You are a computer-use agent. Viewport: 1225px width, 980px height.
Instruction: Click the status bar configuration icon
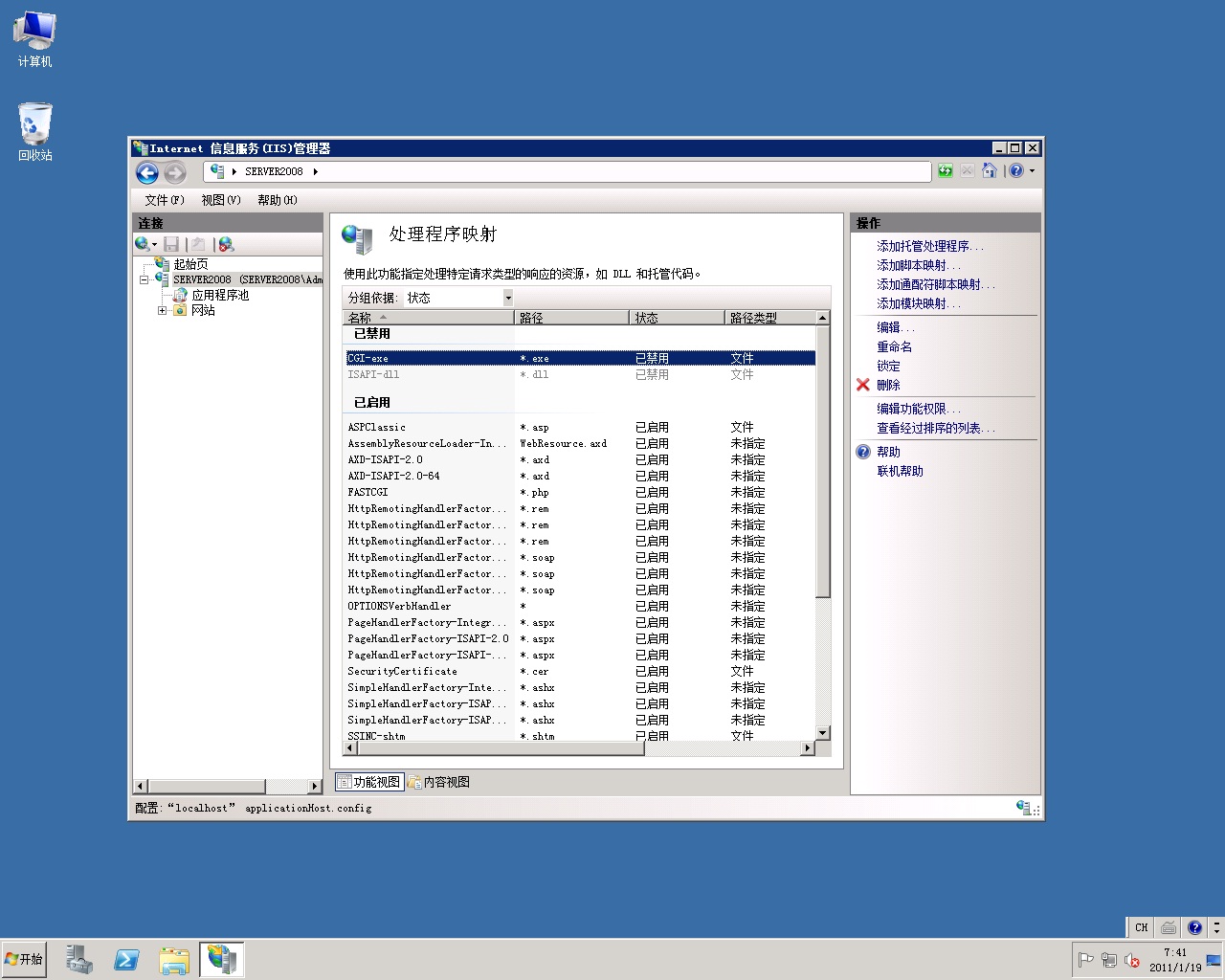1024,808
